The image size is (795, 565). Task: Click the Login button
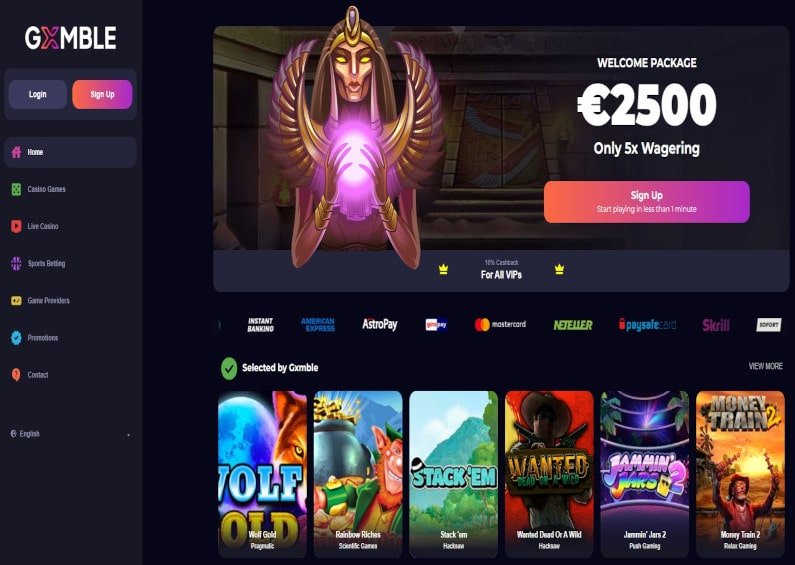pyautogui.click(x=38, y=94)
